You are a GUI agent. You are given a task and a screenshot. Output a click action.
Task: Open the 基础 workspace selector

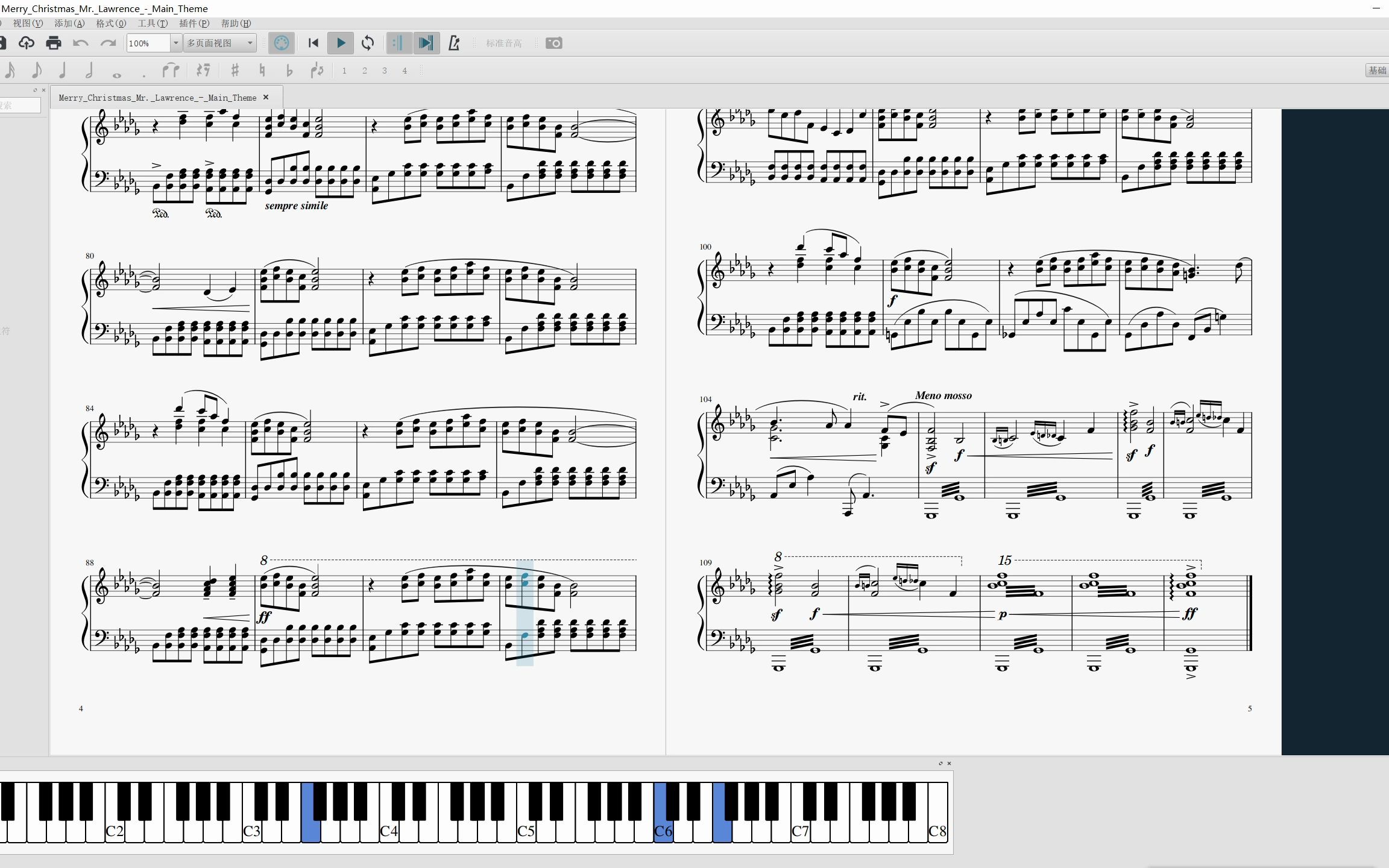[1377, 71]
